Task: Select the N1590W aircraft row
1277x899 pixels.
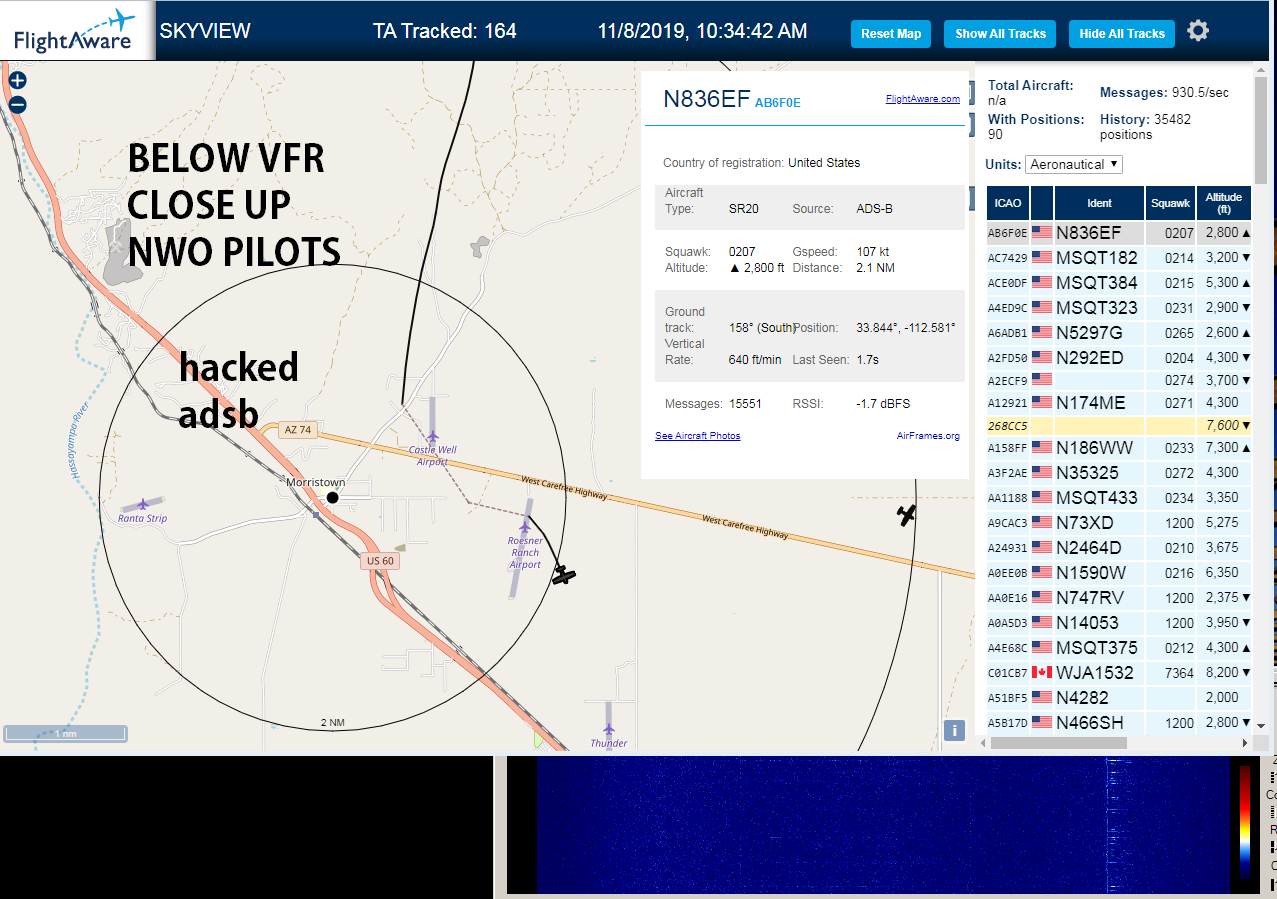Action: [x=1118, y=572]
